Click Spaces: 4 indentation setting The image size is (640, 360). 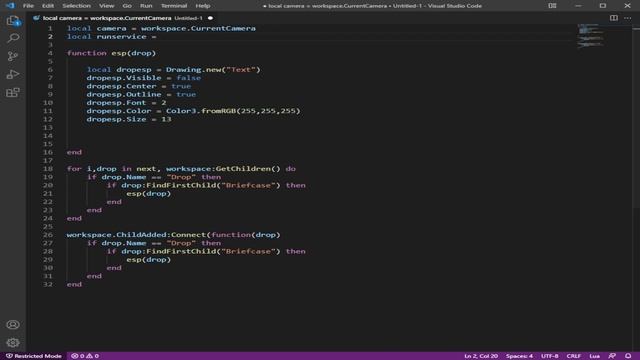[x=519, y=356]
